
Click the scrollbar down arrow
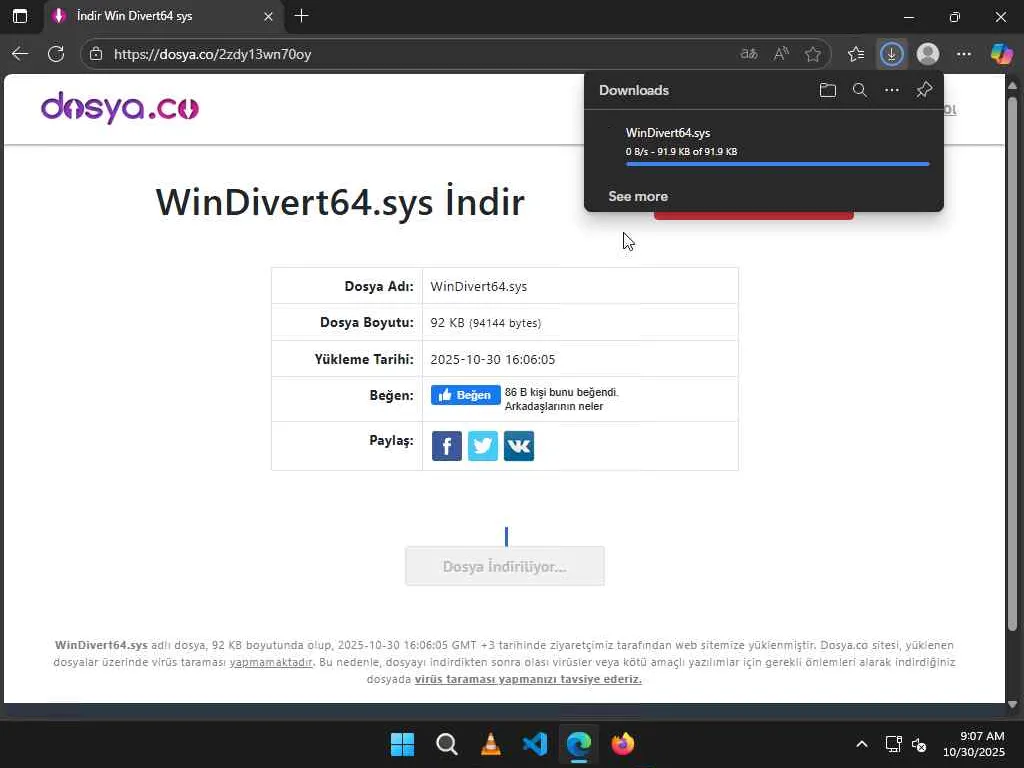click(x=1012, y=704)
